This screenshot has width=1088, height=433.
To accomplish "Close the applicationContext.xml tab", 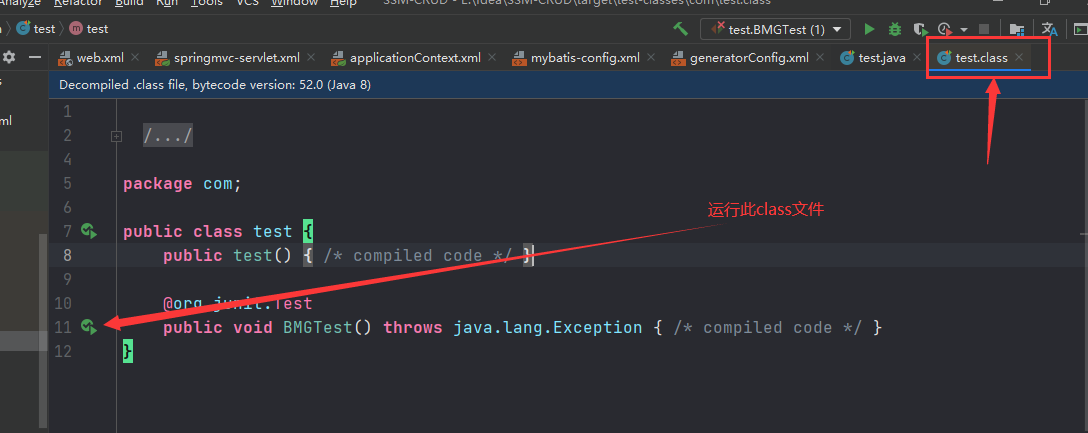I will pyautogui.click(x=491, y=58).
